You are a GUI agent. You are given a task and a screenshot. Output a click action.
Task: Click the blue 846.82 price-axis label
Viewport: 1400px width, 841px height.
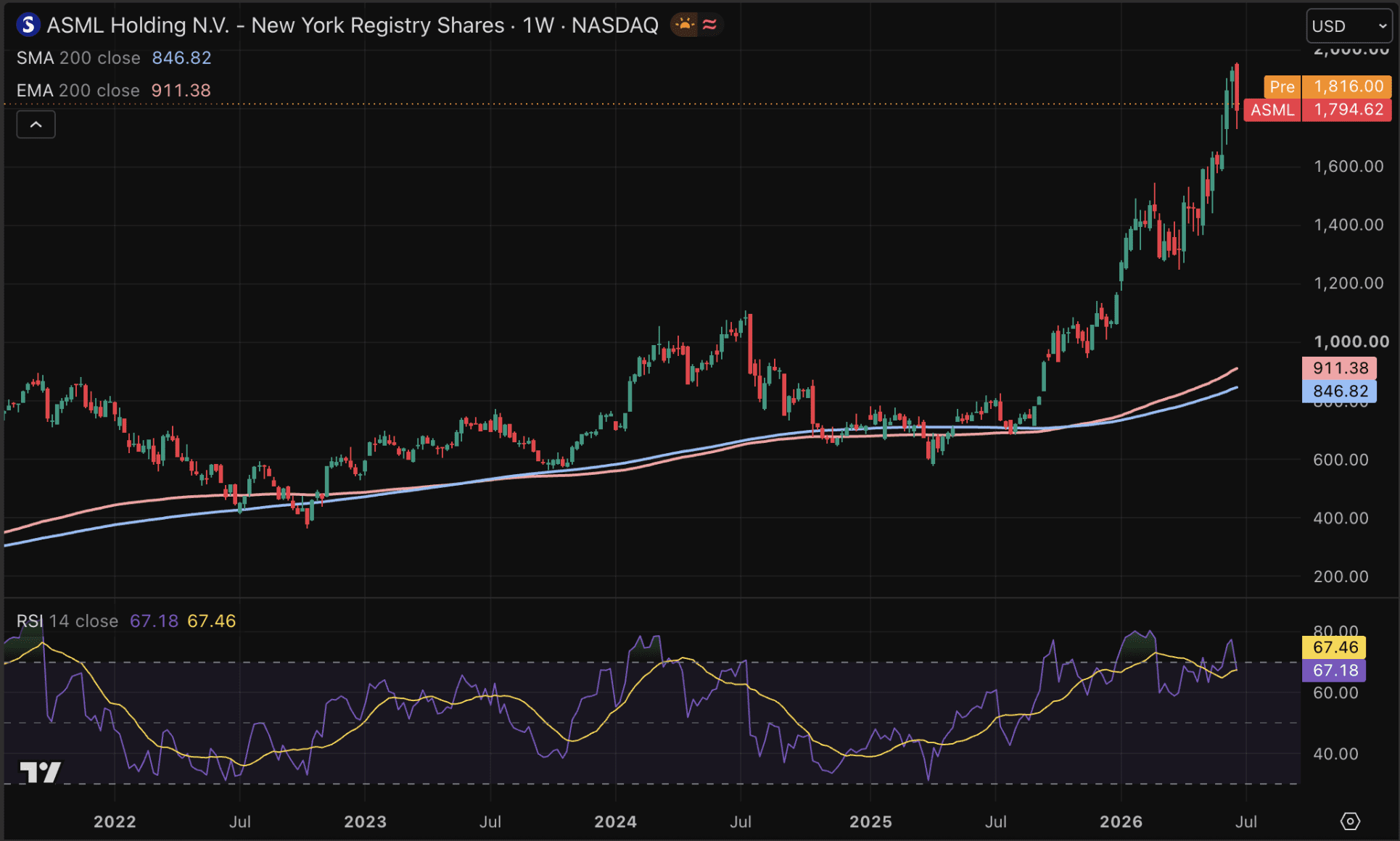(x=1340, y=391)
